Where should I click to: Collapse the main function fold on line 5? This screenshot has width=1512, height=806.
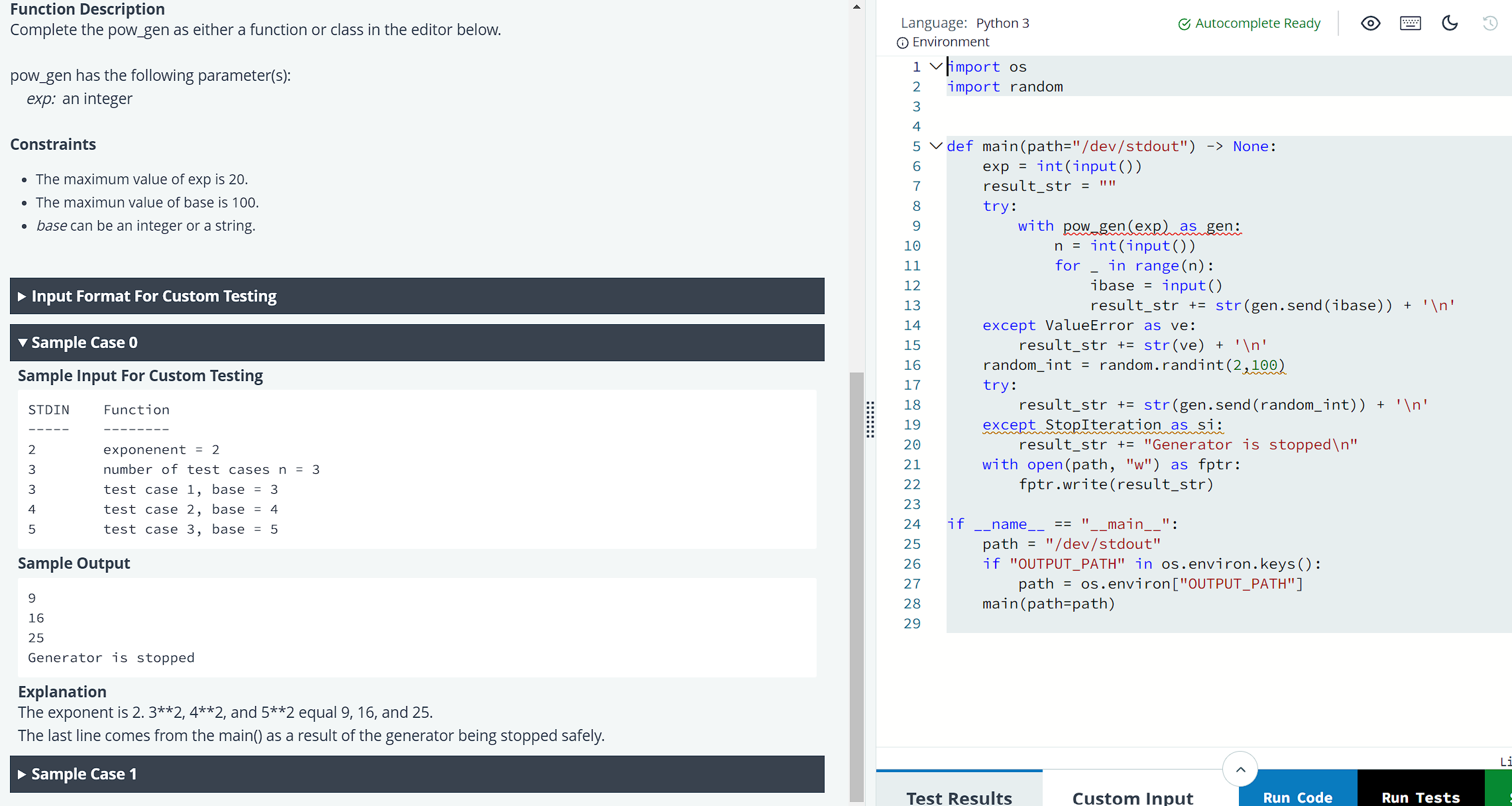[936, 145]
